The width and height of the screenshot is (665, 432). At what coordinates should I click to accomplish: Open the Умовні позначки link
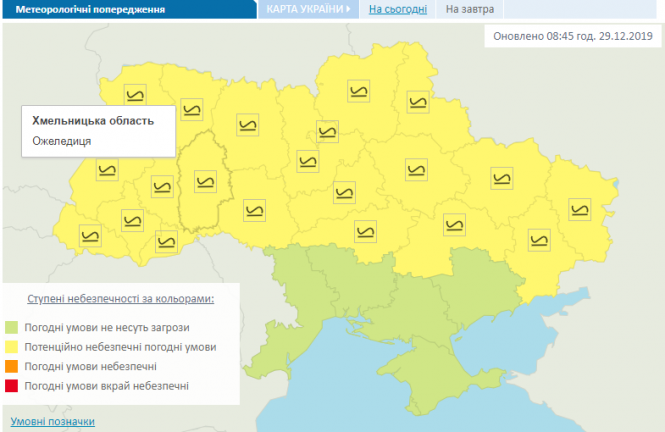click(x=53, y=421)
